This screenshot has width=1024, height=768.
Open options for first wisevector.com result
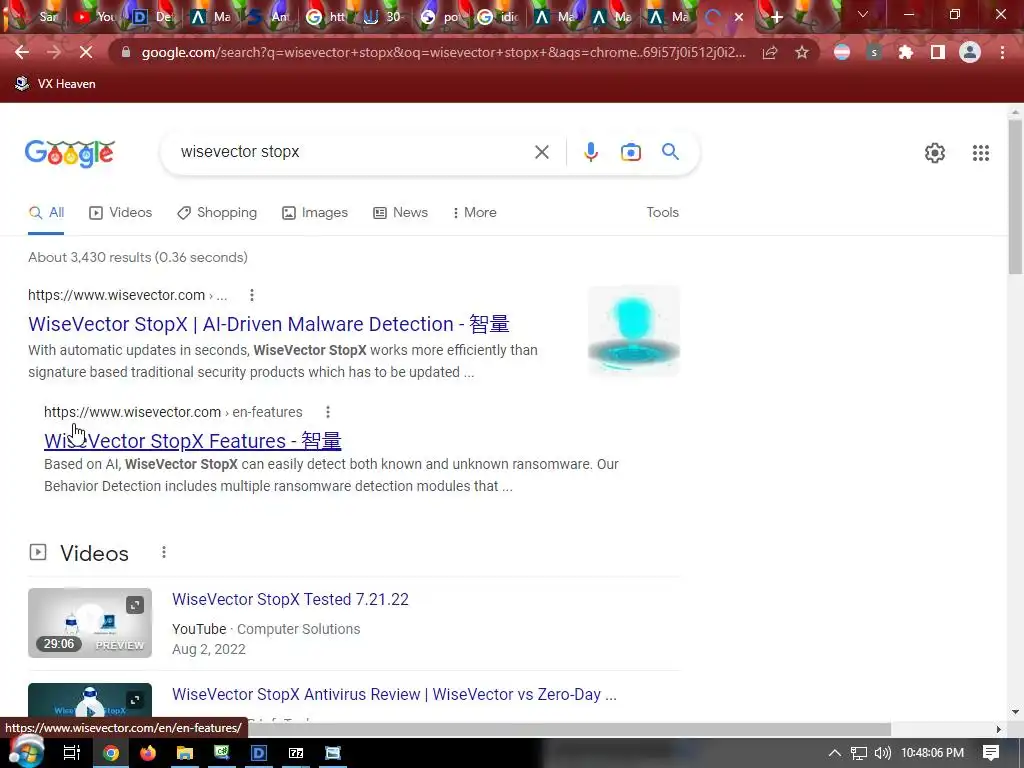point(251,295)
